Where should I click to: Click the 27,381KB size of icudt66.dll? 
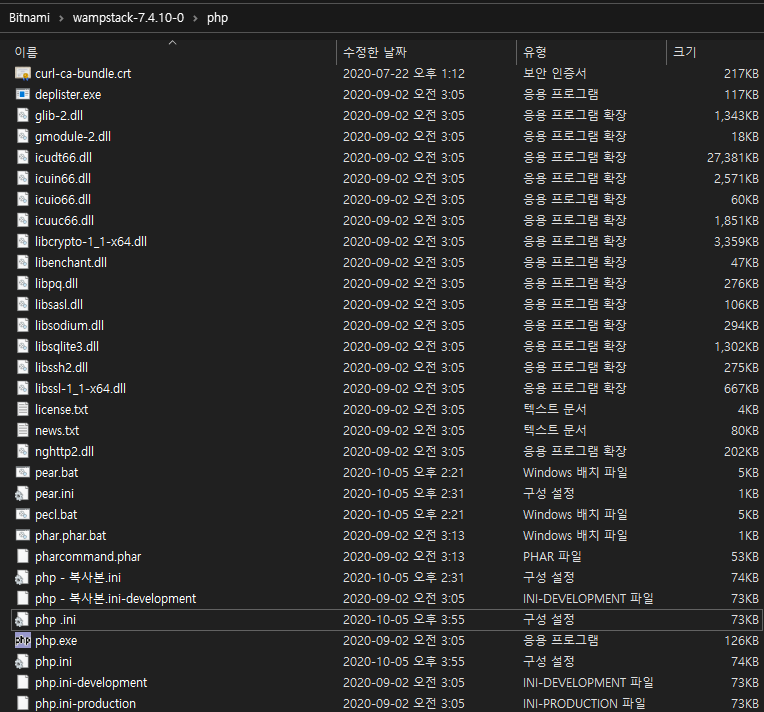733,157
